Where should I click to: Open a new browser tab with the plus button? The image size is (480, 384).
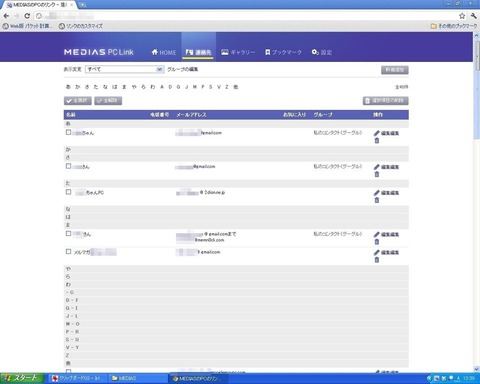coord(82,5)
